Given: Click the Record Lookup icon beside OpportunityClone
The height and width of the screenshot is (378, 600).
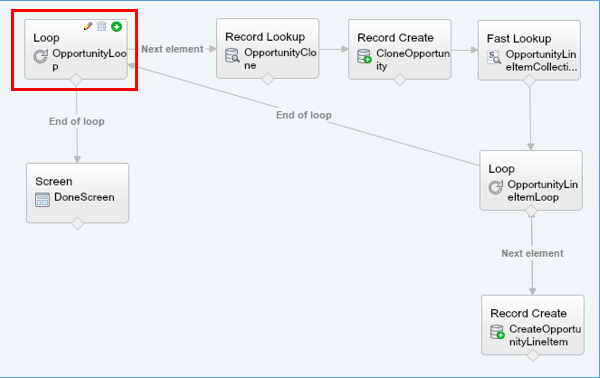Looking at the screenshot, I should [x=232, y=55].
